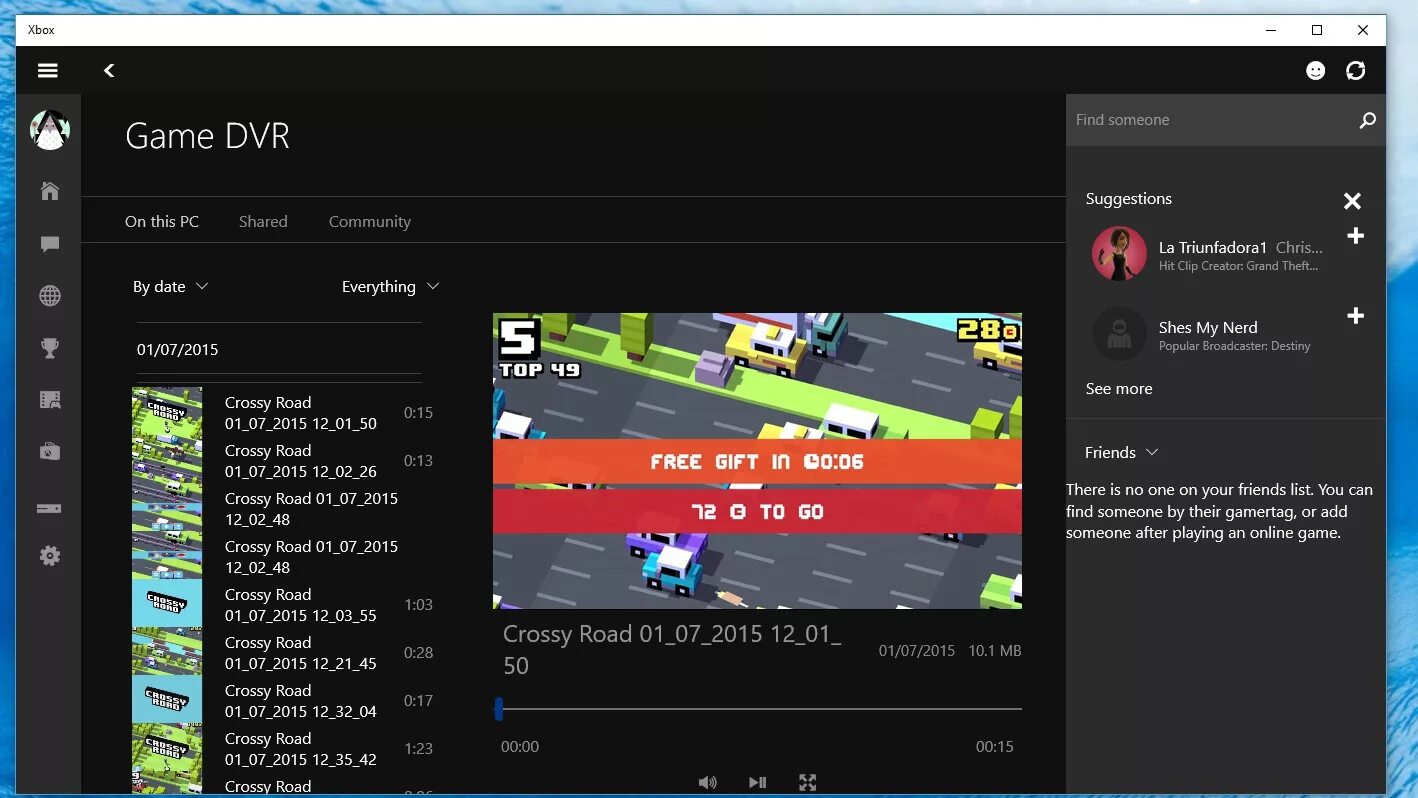Toggle fullscreen video icon
The width and height of the screenshot is (1418, 798).
click(x=807, y=782)
